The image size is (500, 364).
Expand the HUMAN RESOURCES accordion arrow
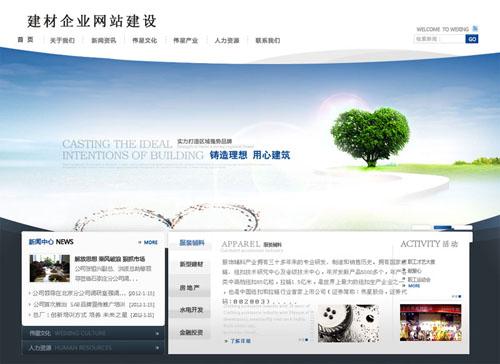click(157, 348)
